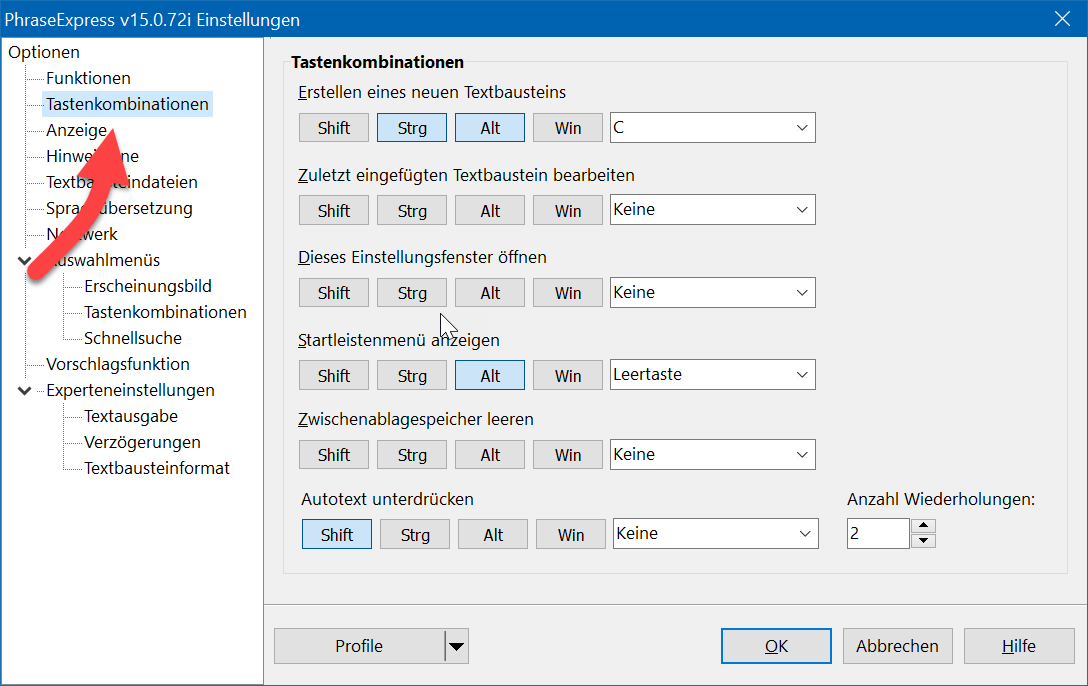Select Vorschlagsfunktion in the tree
The image size is (1088, 686).
coord(117,364)
